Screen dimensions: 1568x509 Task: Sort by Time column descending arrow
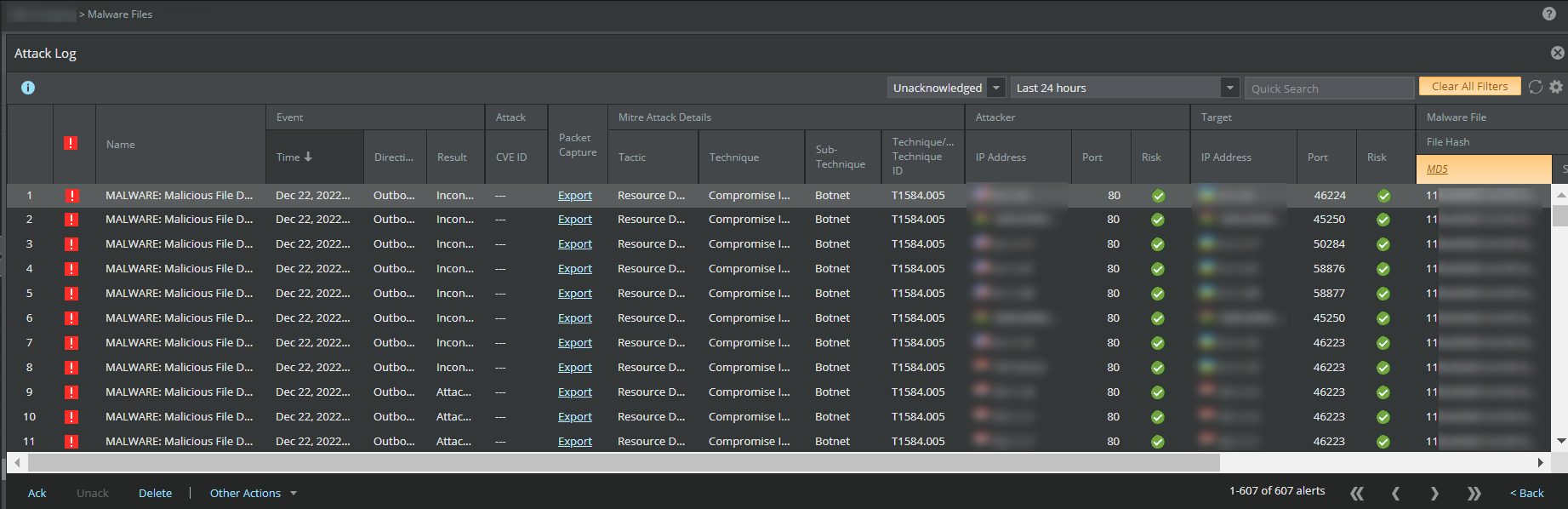pos(308,157)
